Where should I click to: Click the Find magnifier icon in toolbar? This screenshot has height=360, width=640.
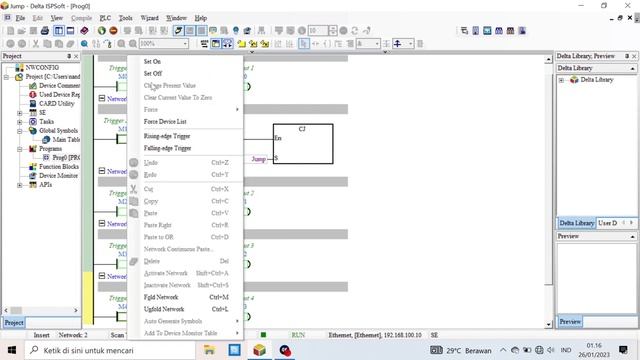84,44
